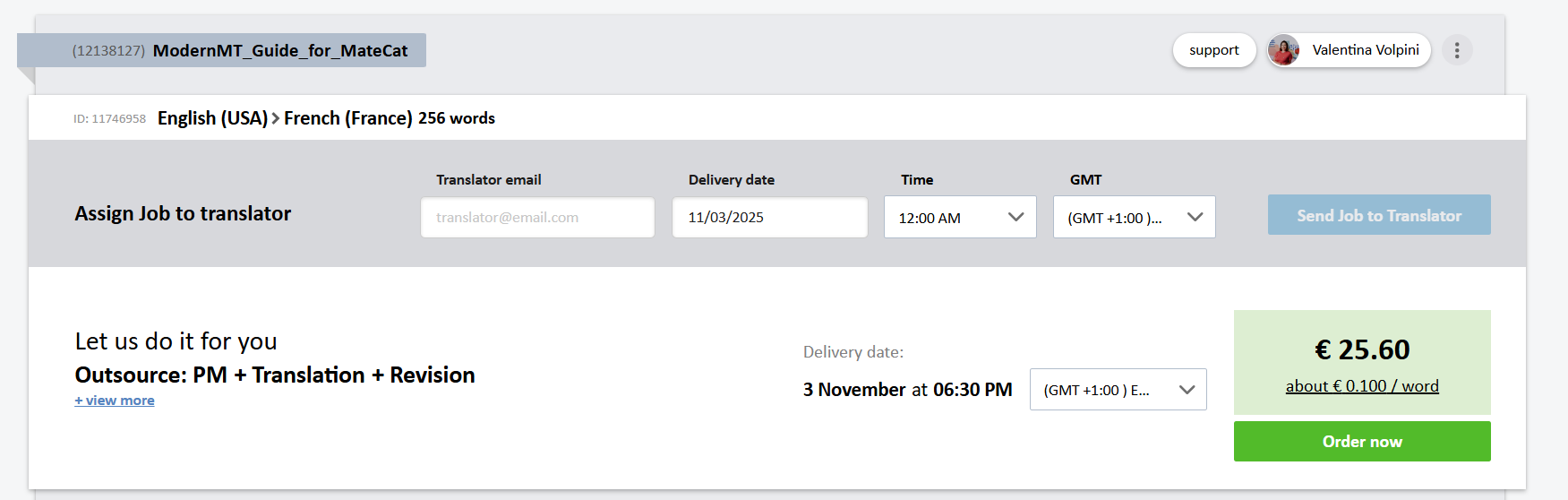Viewport: 1568px width, 500px height.
Task: Focus the Translator email field
Action: [537, 218]
